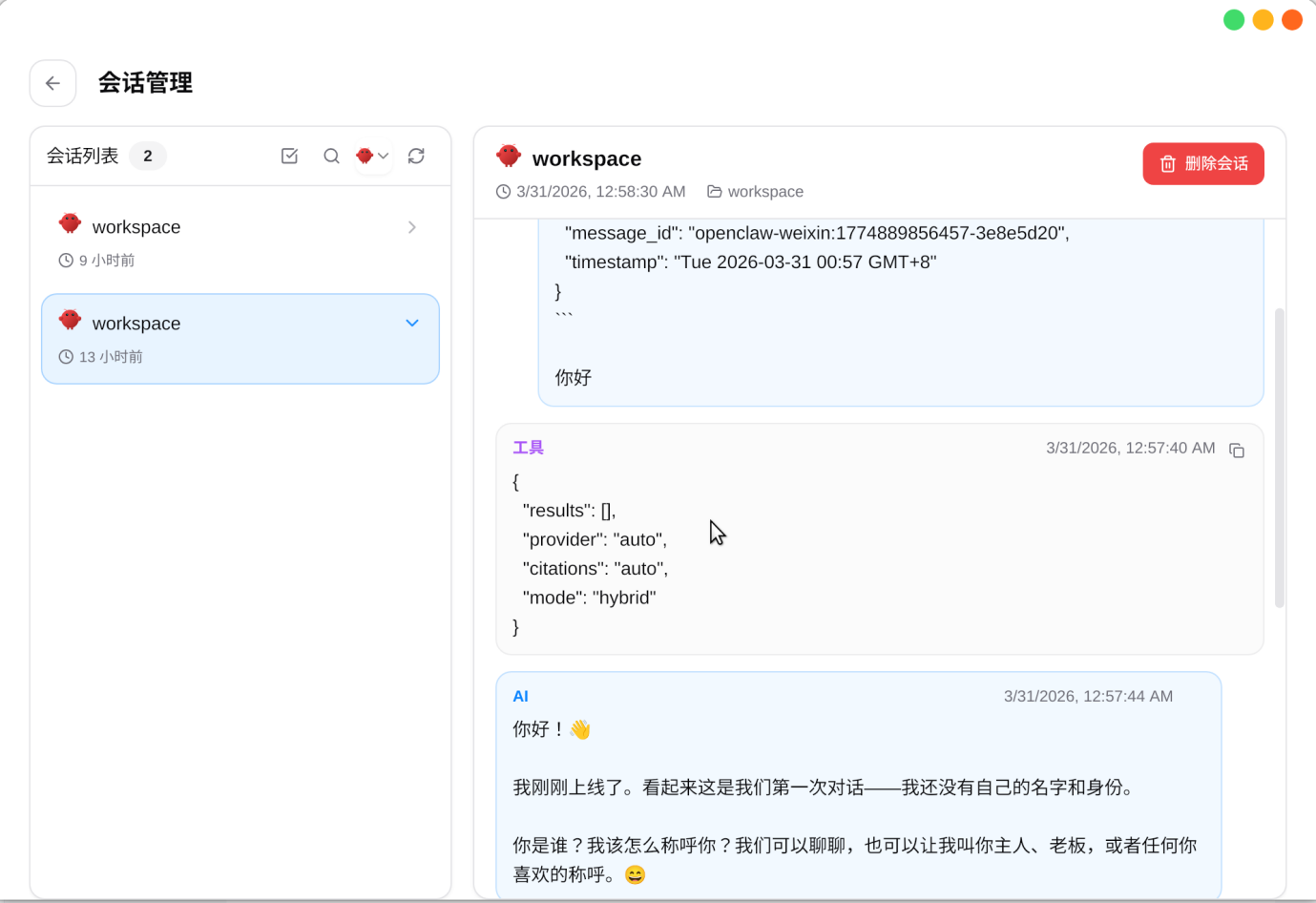
Task: Click the red agent icon of the 9 小时前 session
Action: click(70, 223)
